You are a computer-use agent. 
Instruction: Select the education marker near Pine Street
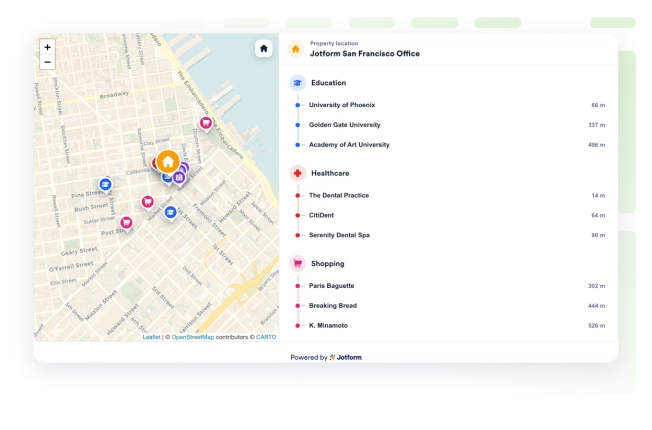pos(105,185)
